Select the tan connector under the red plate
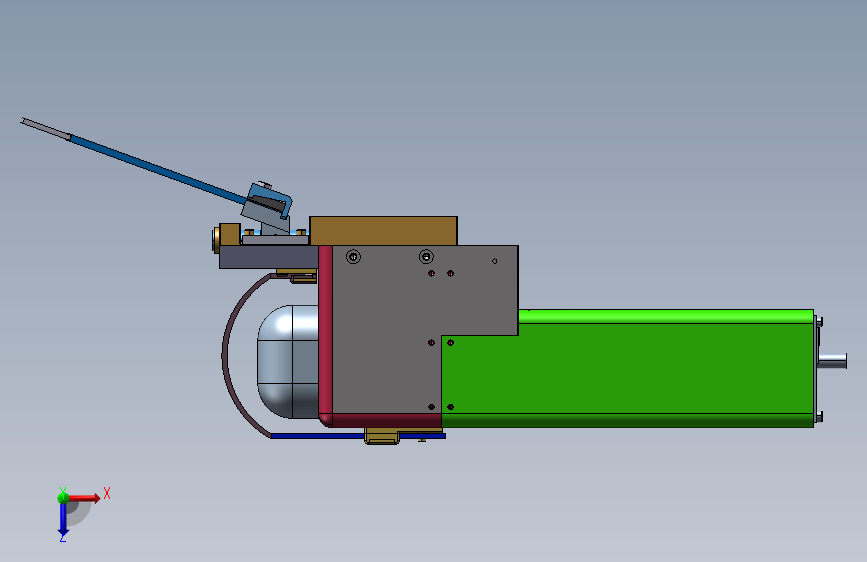The image size is (867, 562). tap(382, 436)
